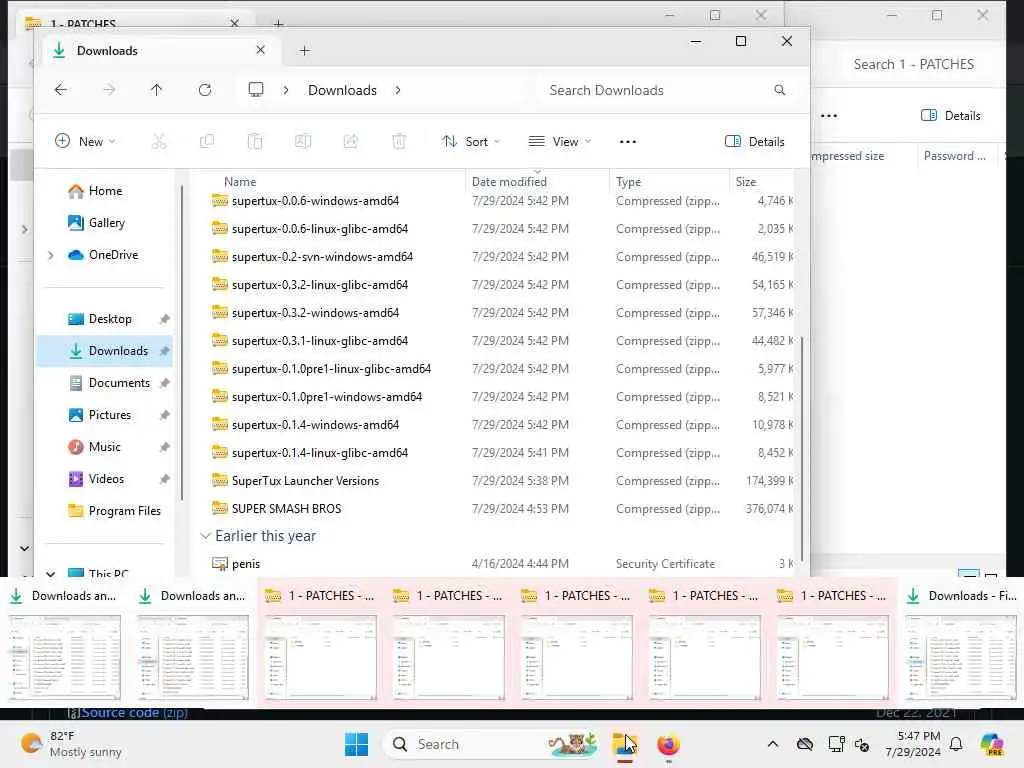1024x768 pixels.
Task: Open the New dropdown menu
Action: click(x=86, y=141)
